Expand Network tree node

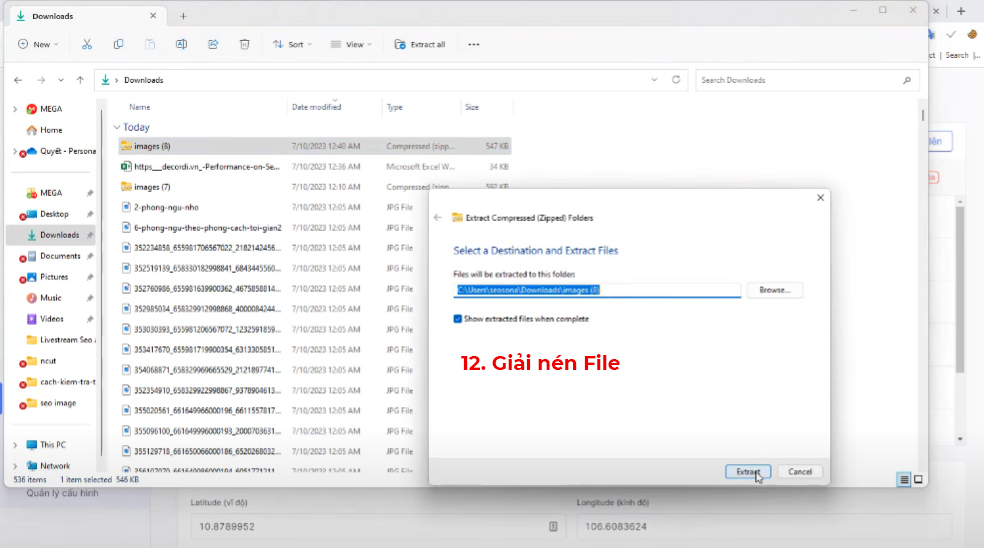(15, 466)
